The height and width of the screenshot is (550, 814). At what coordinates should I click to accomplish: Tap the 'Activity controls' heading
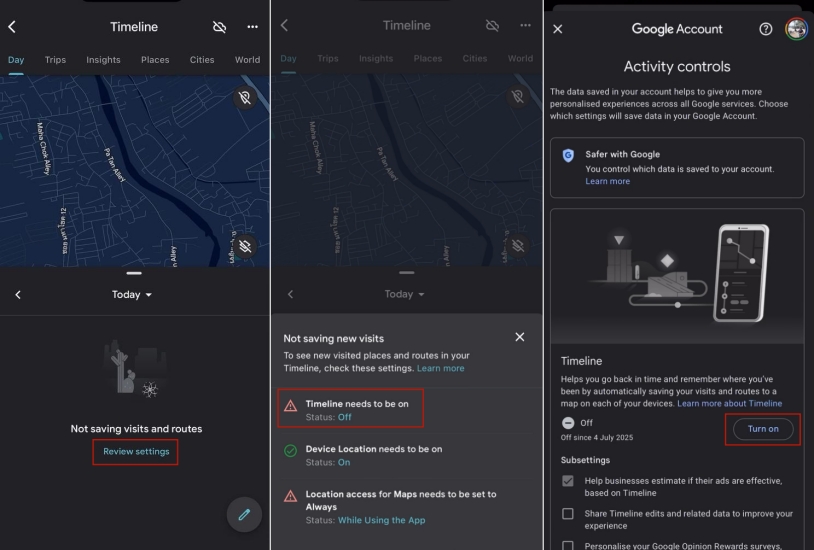pyautogui.click(x=677, y=66)
